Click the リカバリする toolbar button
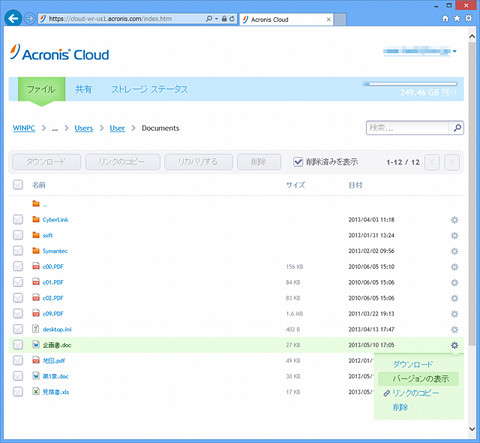 (x=198, y=162)
